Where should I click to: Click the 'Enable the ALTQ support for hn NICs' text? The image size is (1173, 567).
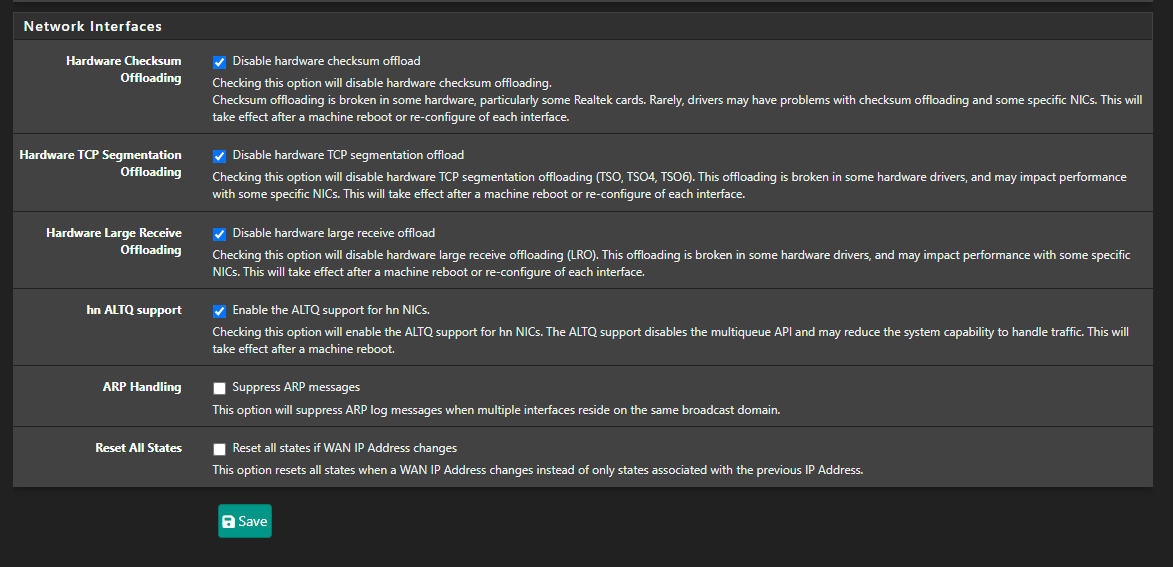pos(331,310)
